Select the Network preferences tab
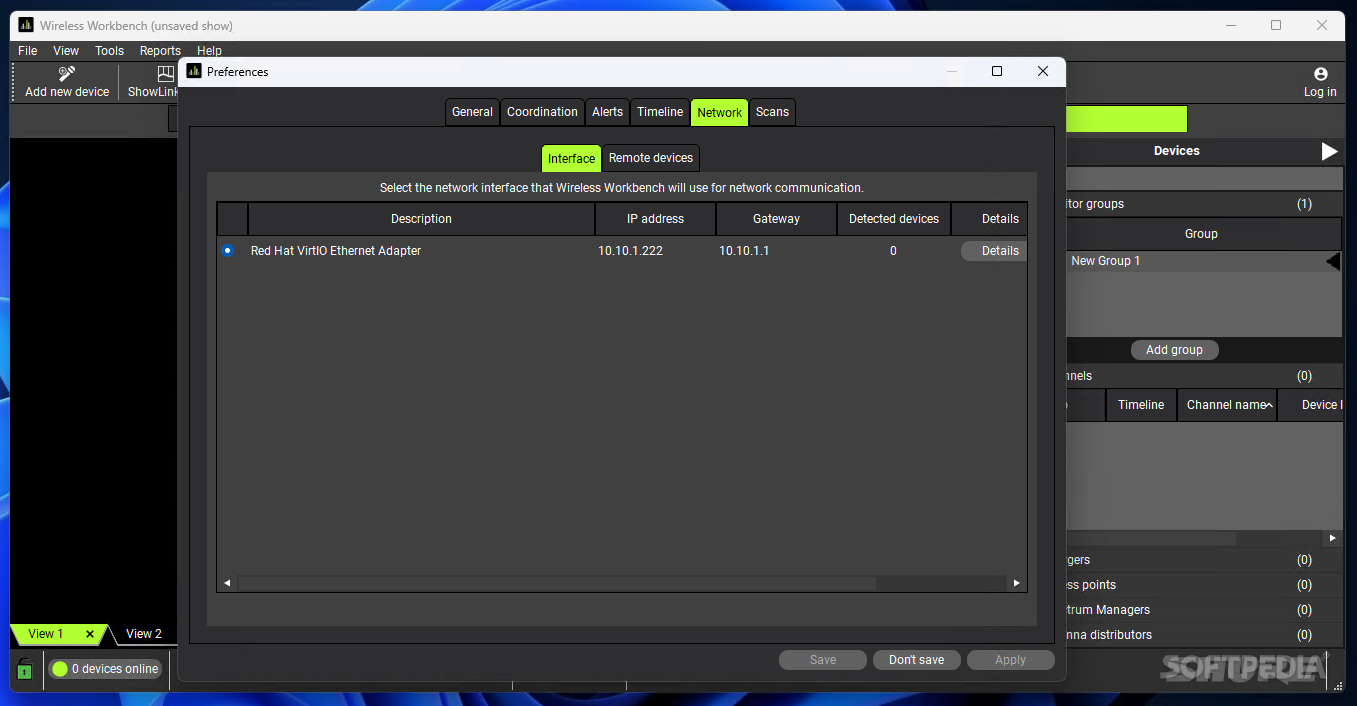The height and width of the screenshot is (706, 1357). coord(720,112)
